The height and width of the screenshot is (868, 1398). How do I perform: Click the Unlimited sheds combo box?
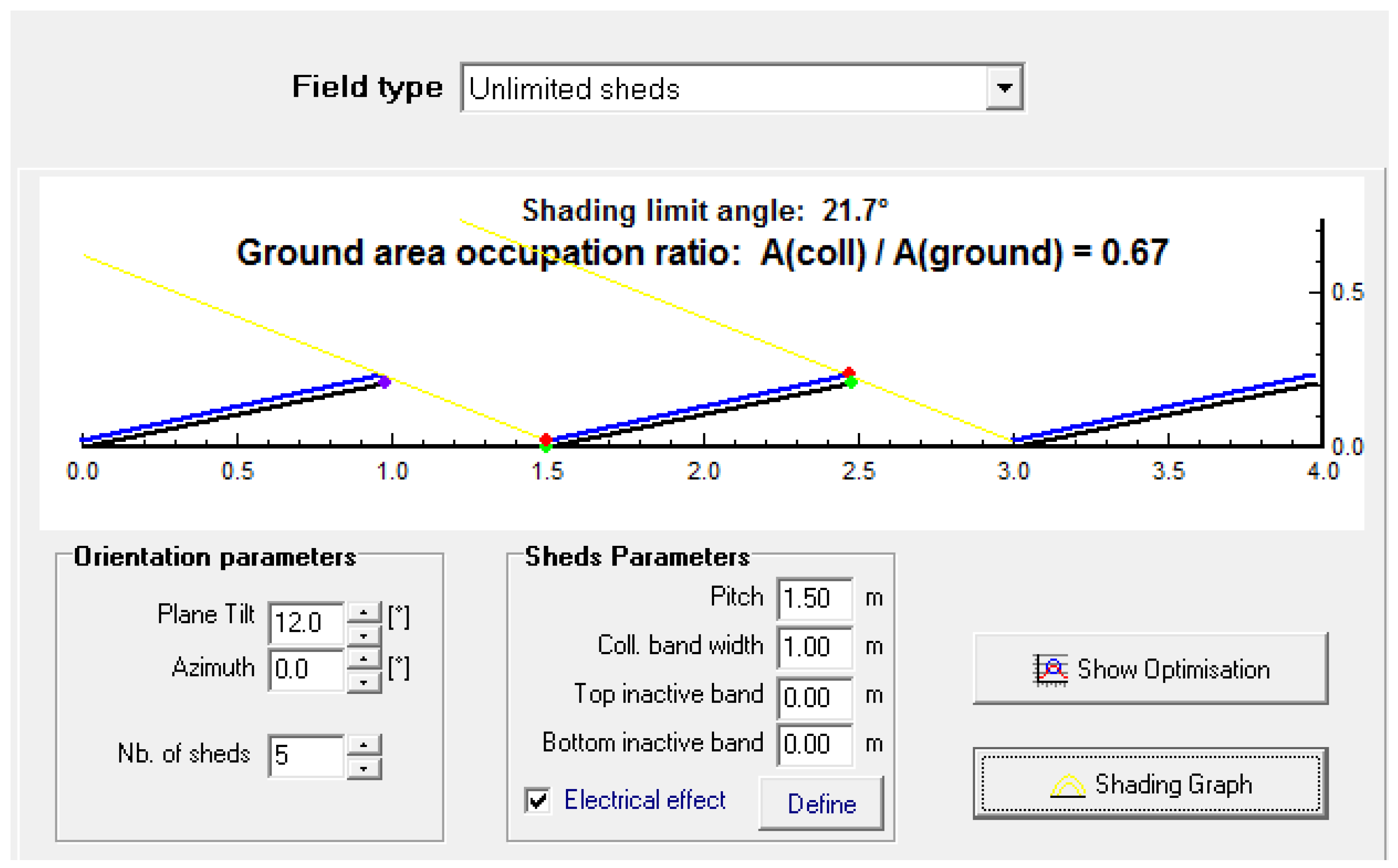pyautogui.click(x=723, y=88)
